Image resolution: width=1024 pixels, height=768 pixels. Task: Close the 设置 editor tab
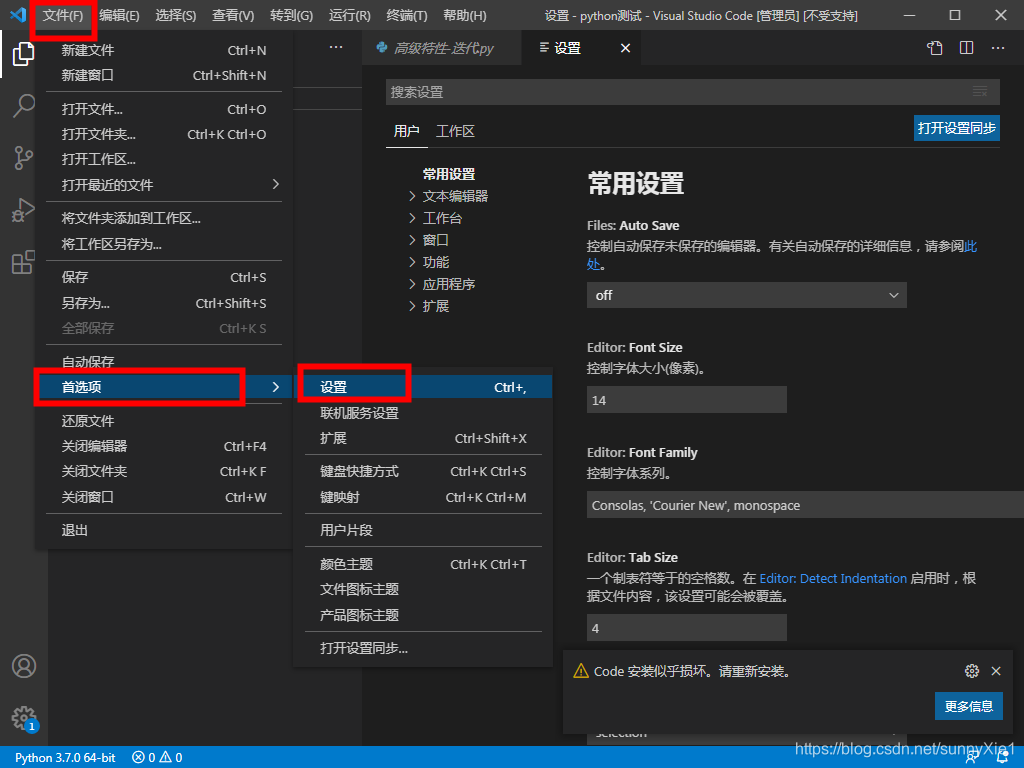625,48
